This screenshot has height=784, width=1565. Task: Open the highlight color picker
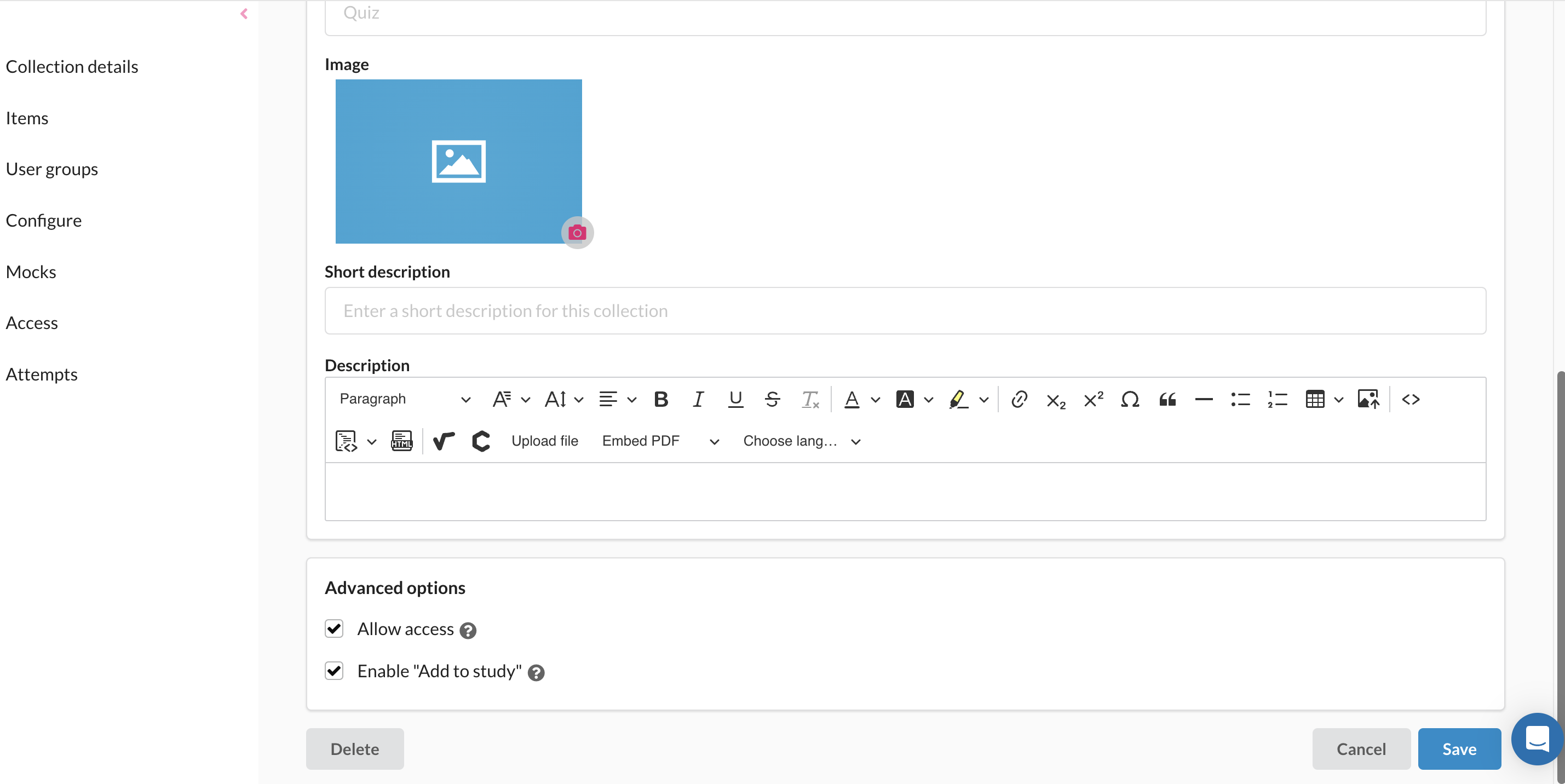[x=983, y=400]
